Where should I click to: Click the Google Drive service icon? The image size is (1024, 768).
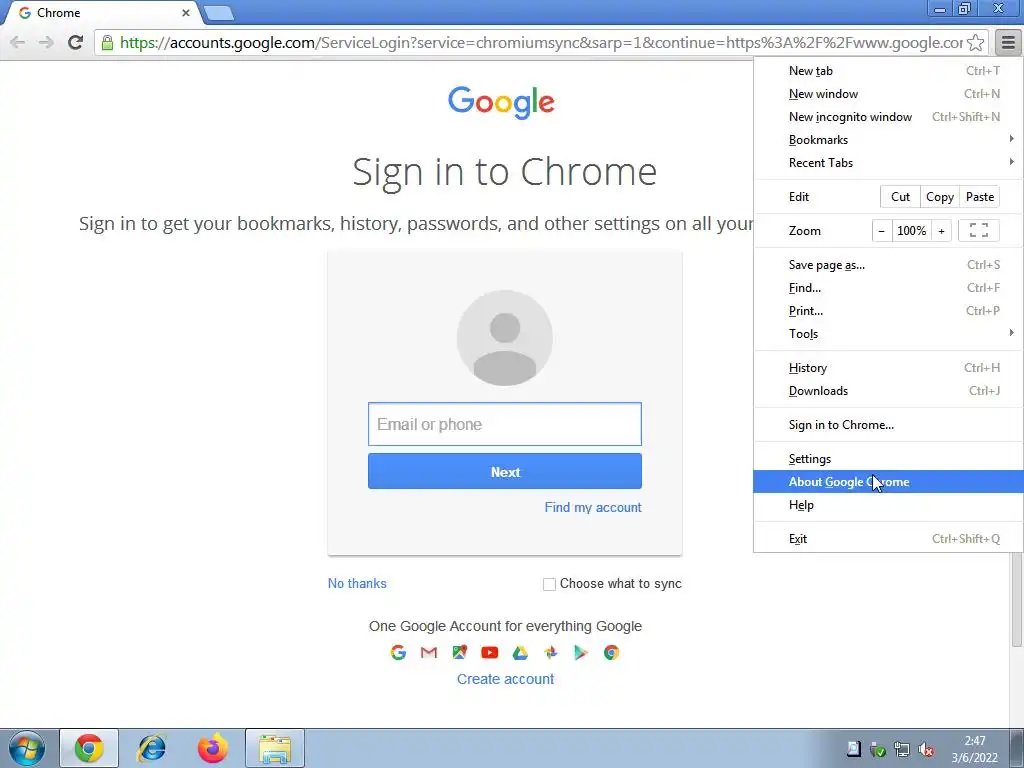(520, 652)
